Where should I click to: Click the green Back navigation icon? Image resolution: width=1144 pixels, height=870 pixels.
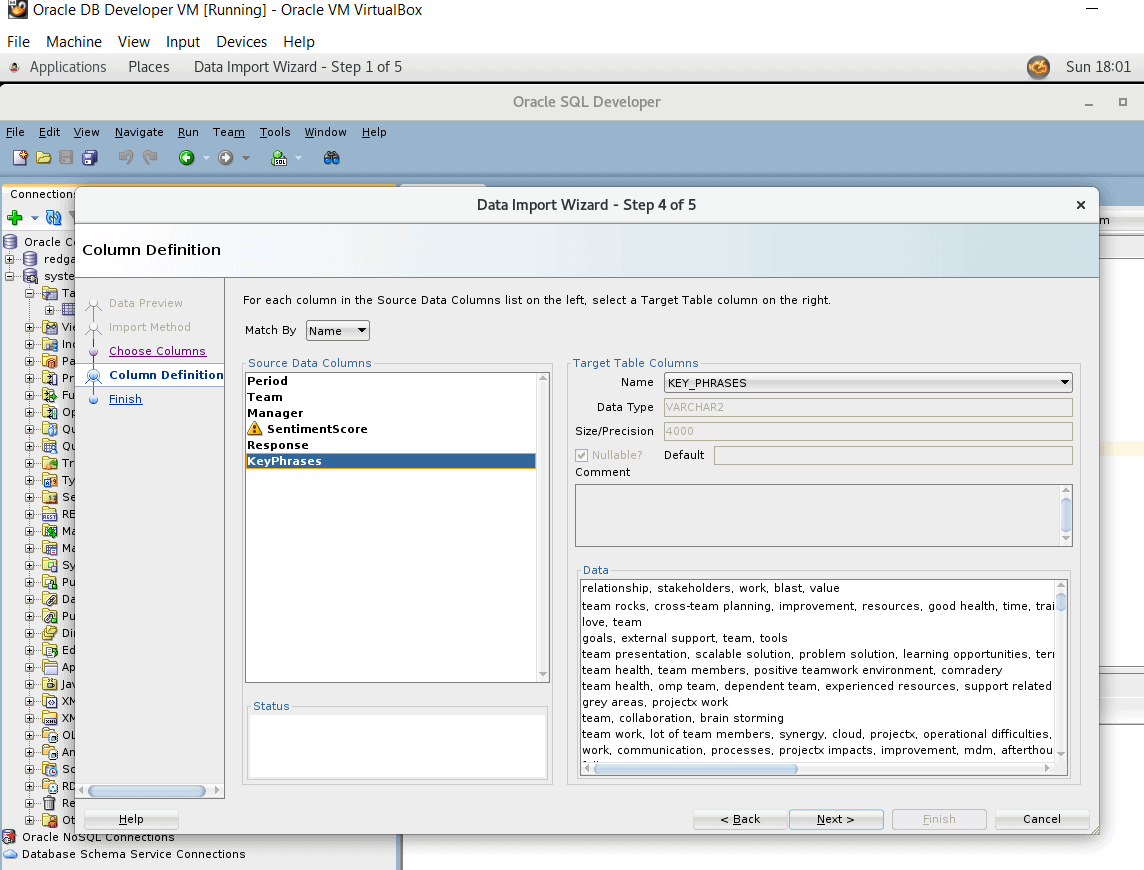187,158
